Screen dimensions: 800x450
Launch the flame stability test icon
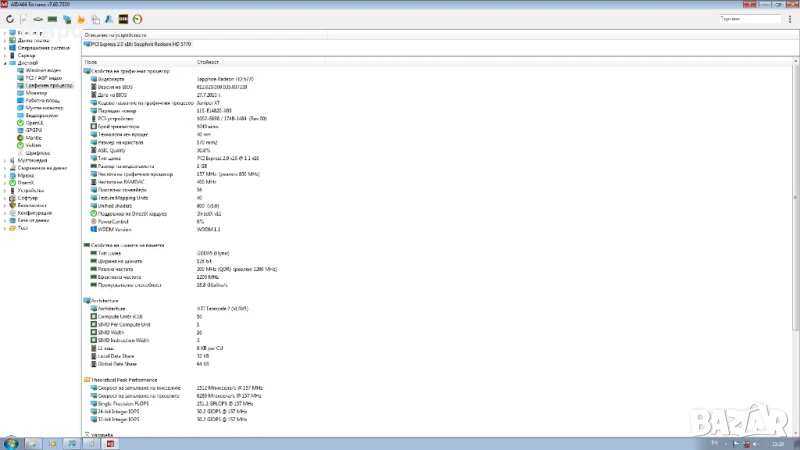81,19
